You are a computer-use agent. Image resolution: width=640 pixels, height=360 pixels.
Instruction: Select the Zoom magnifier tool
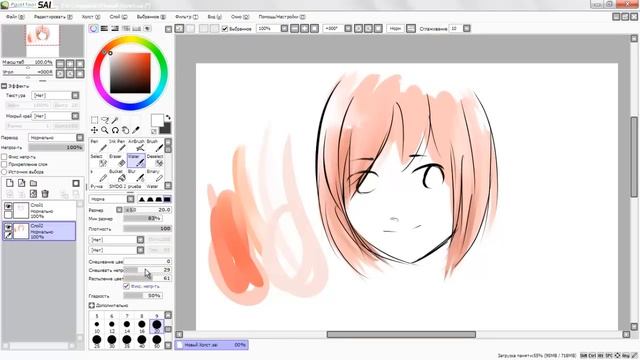pos(105,130)
